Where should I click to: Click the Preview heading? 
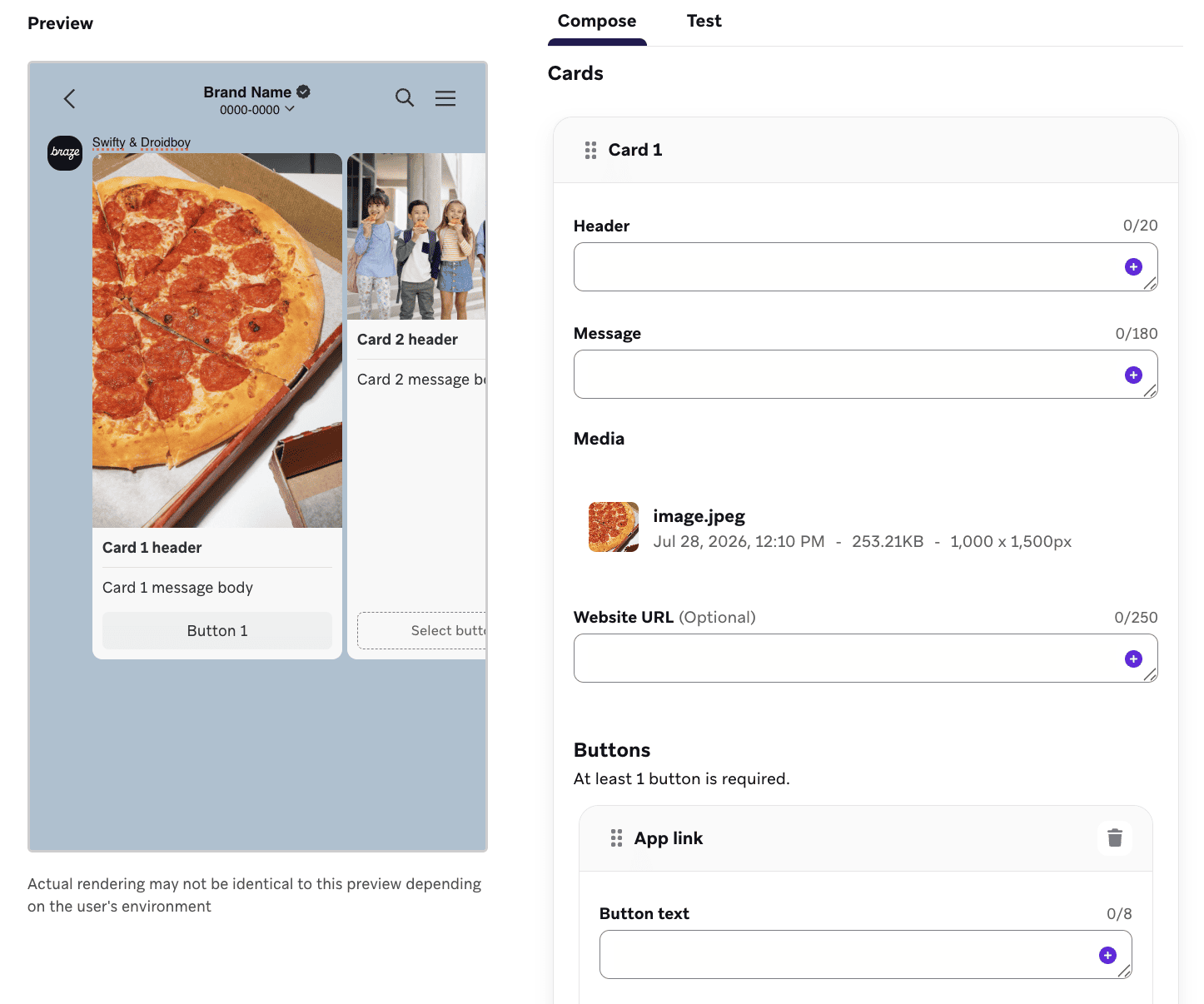[x=60, y=23]
